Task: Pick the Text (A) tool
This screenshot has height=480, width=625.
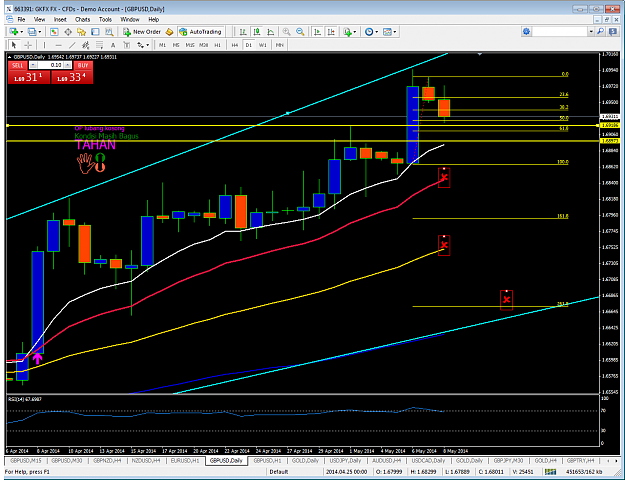Action: [113, 45]
